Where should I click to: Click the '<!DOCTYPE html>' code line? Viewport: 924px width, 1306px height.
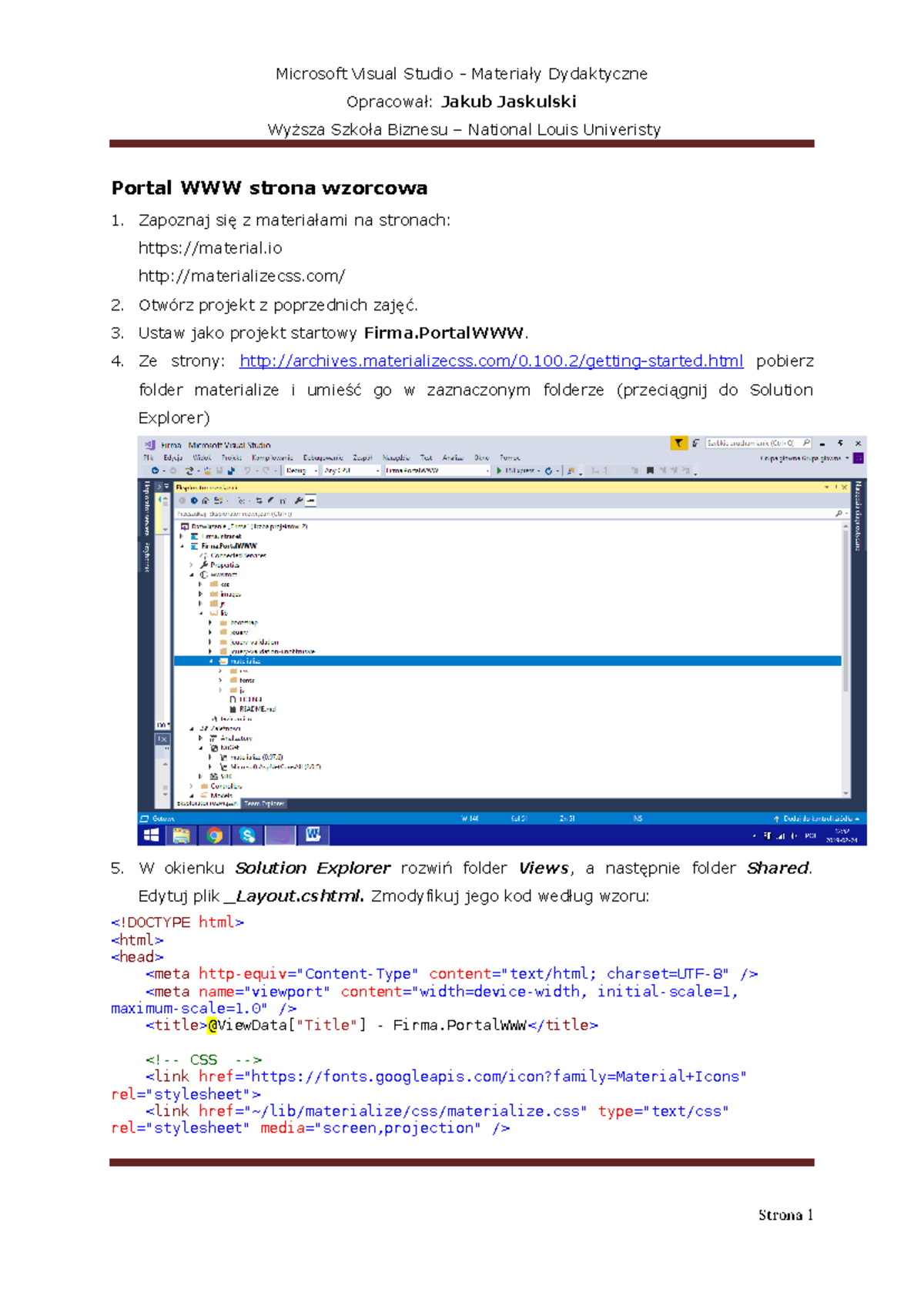pos(177,922)
